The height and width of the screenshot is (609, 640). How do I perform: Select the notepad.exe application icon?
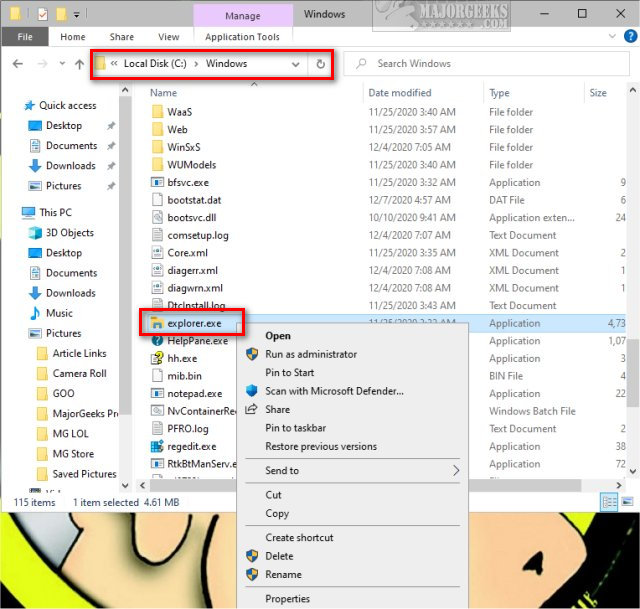pyautogui.click(x=158, y=393)
